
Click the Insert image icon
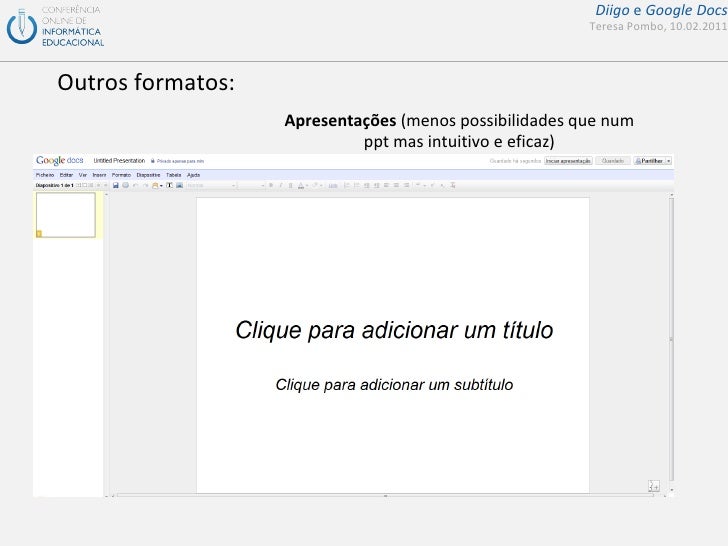click(179, 185)
